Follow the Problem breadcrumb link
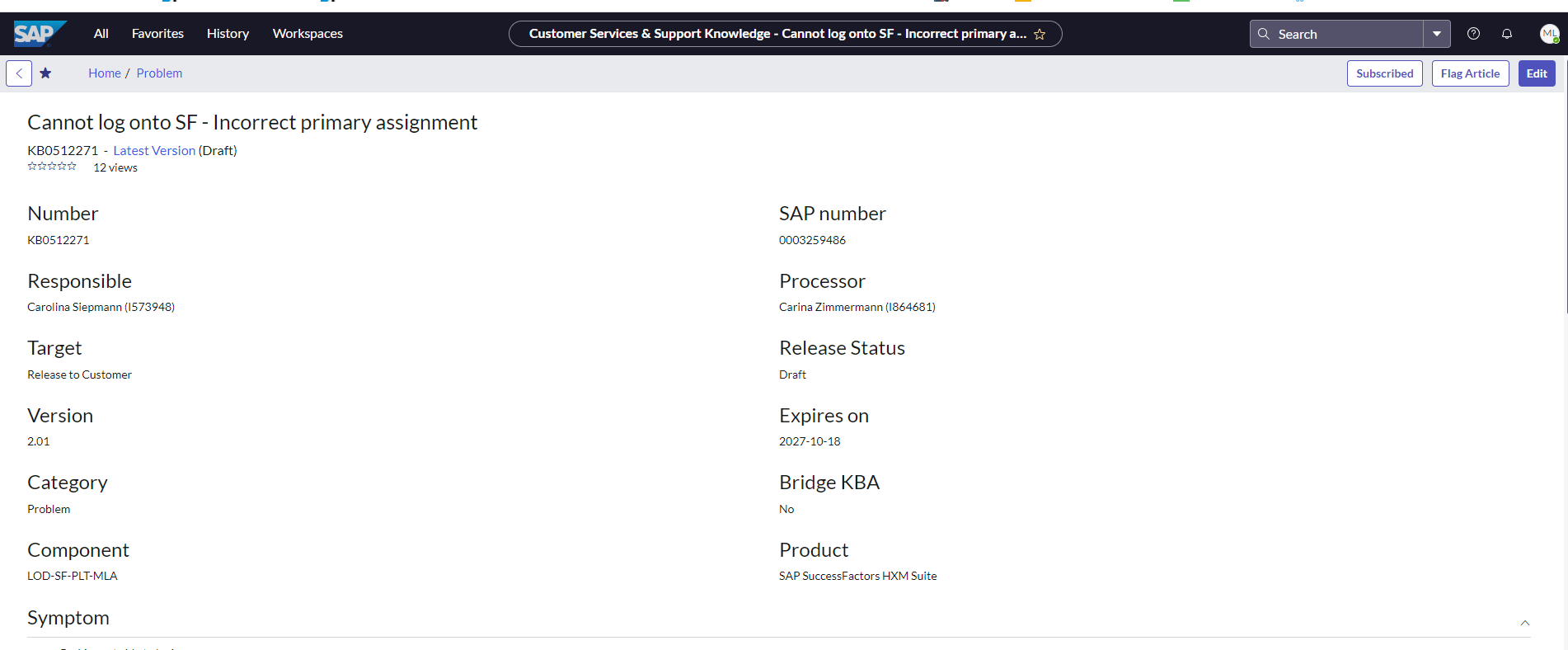The width and height of the screenshot is (1568, 650). point(159,73)
